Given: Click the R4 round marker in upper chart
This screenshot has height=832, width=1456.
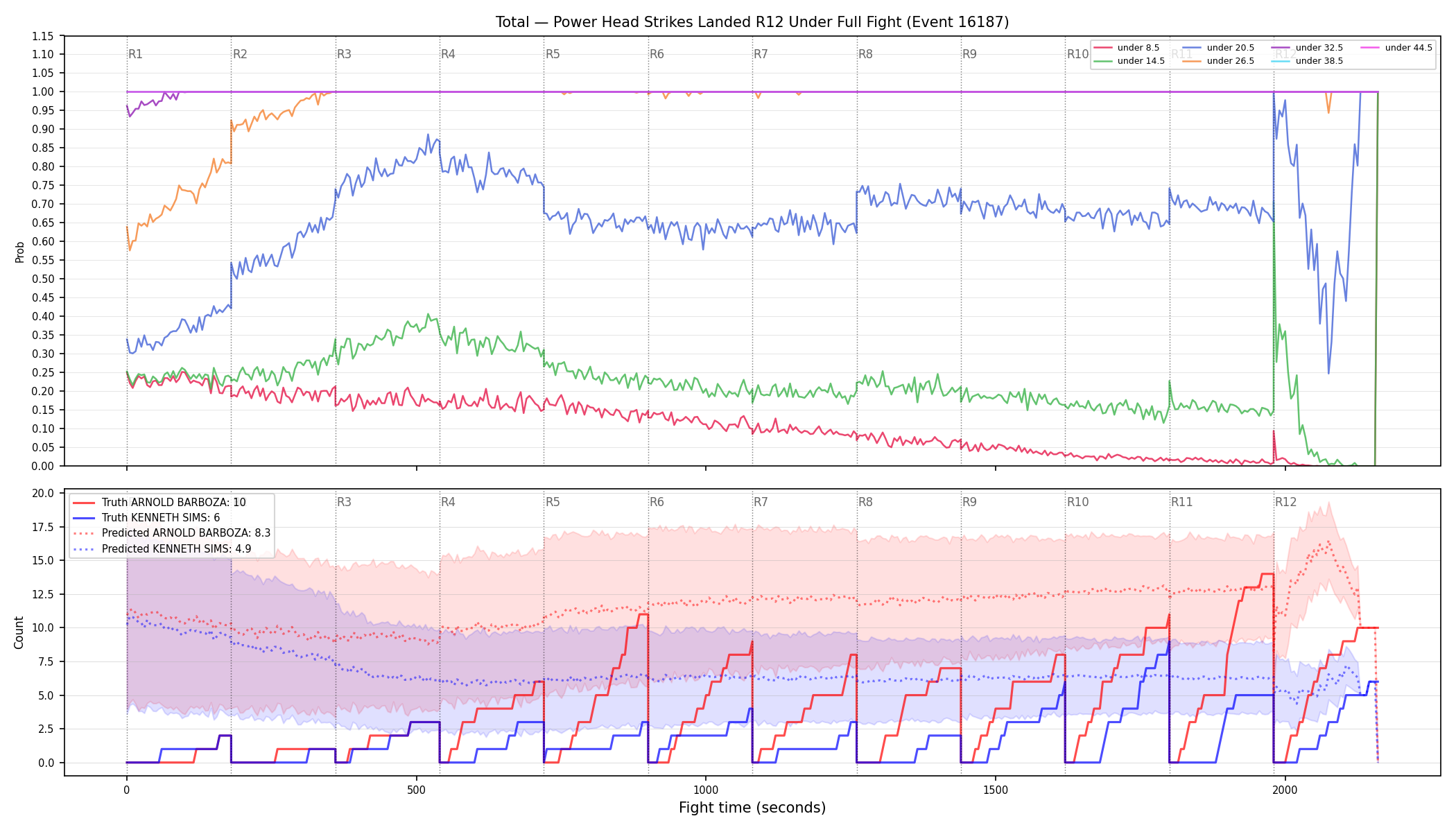Looking at the screenshot, I should (x=448, y=54).
